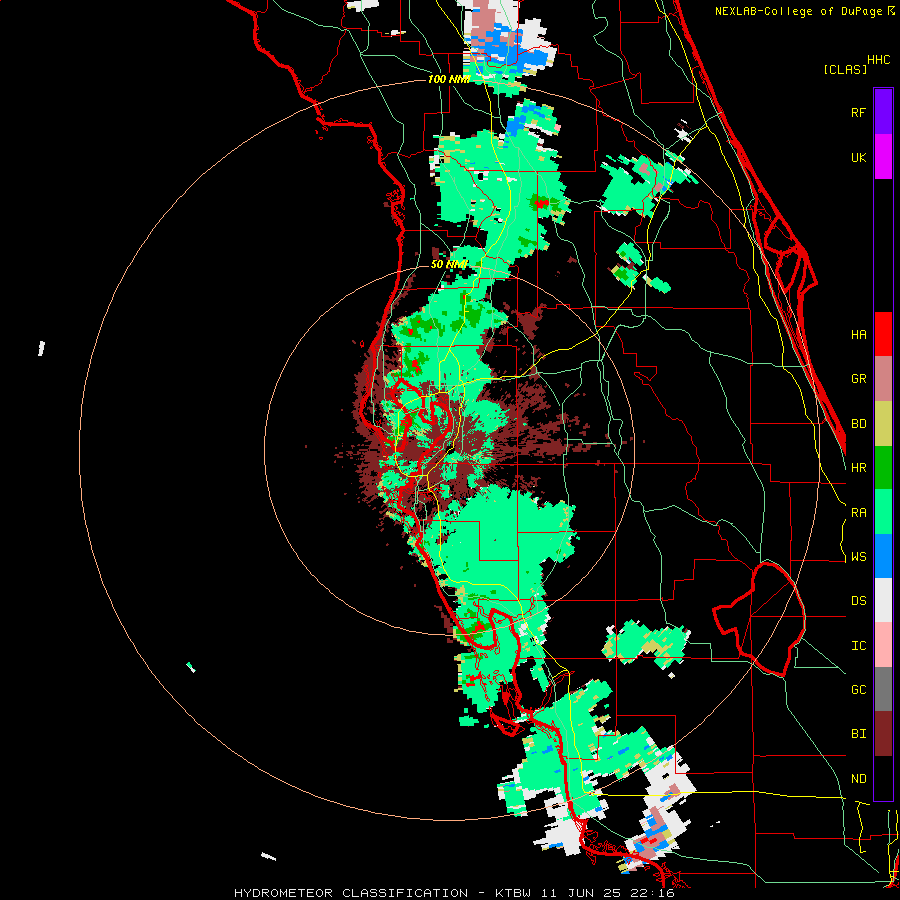Viewport: 900px width, 900px height.
Task: Click the HHC product code text
Action: [878, 60]
